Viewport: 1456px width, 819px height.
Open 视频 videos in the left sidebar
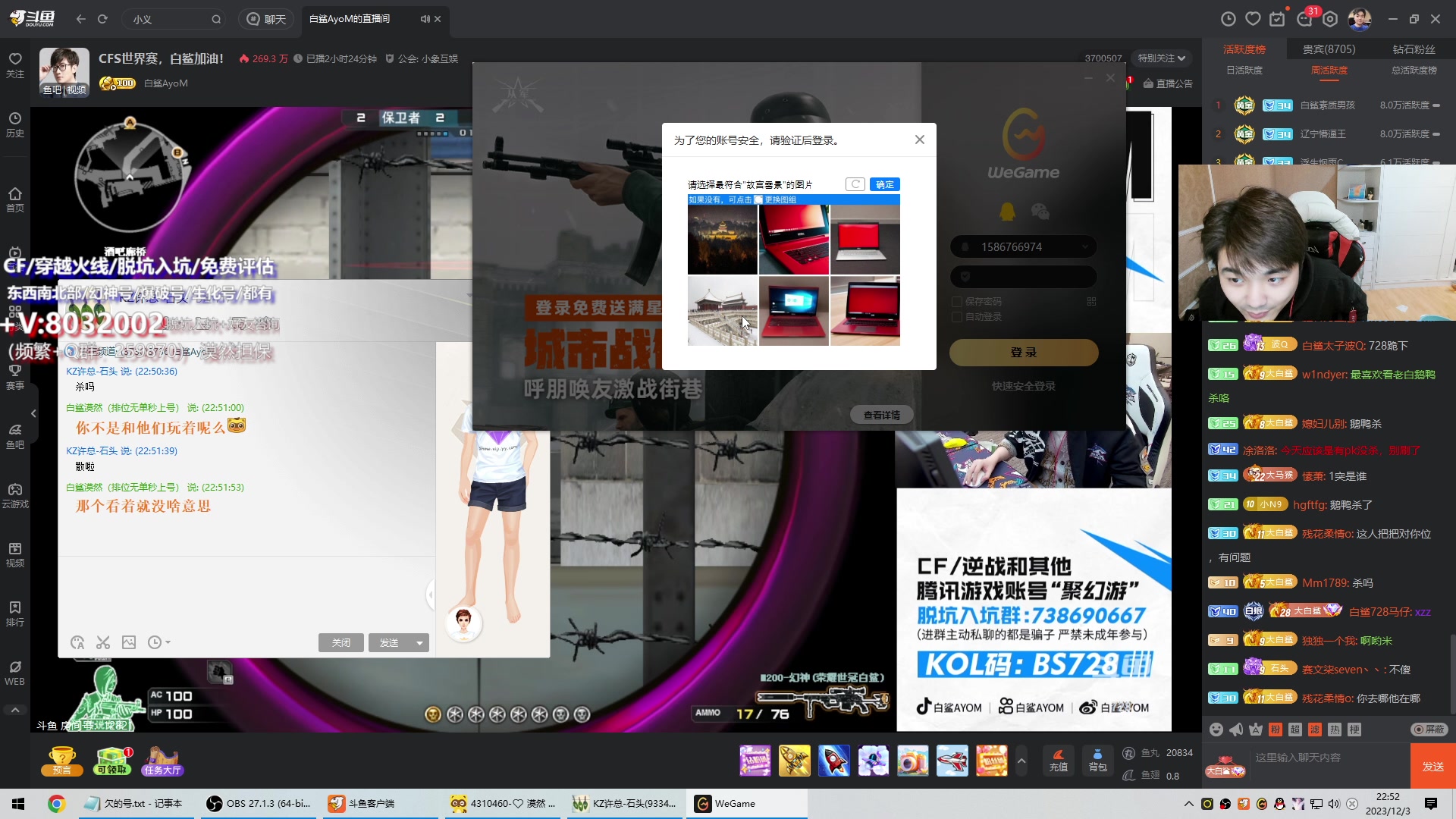click(15, 555)
